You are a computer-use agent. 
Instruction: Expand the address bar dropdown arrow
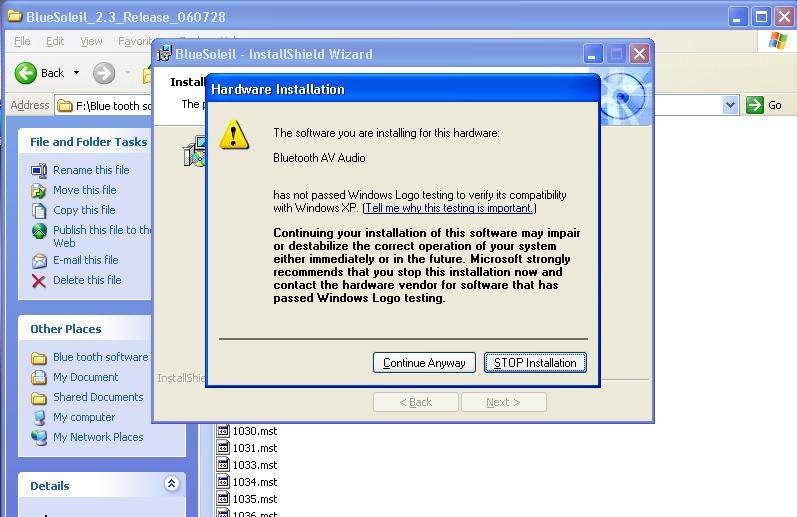coord(730,105)
